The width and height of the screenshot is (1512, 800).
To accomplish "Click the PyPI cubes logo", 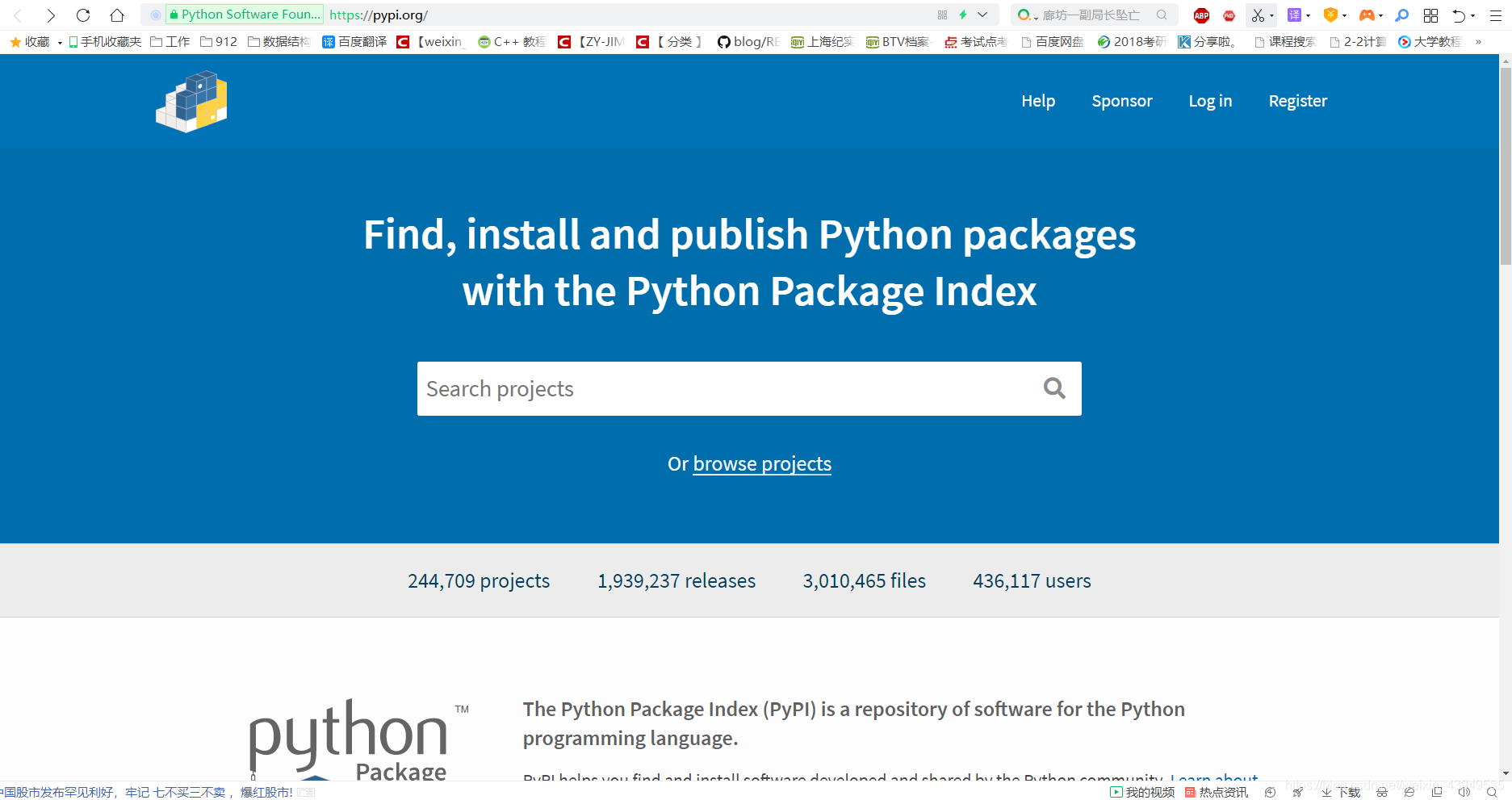I will pyautogui.click(x=191, y=102).
